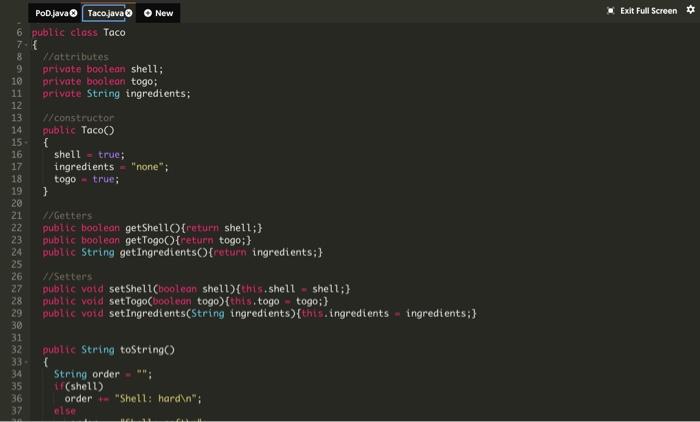The image size is (700, 422).
Task: Click the 'else' keyword on line 37
Action: [x=65, y=411]
